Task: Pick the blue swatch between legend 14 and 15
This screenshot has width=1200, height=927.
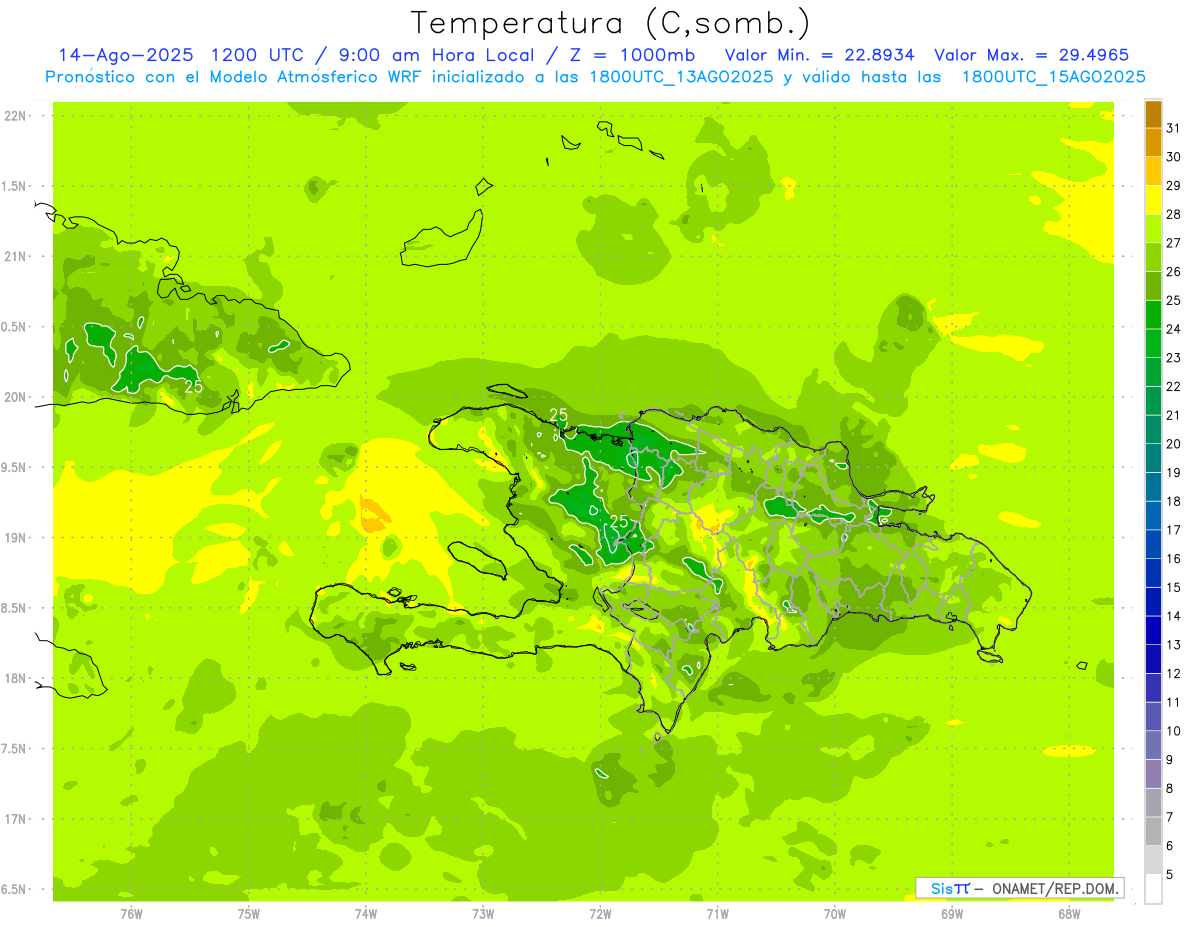Action: point(1153,602)
